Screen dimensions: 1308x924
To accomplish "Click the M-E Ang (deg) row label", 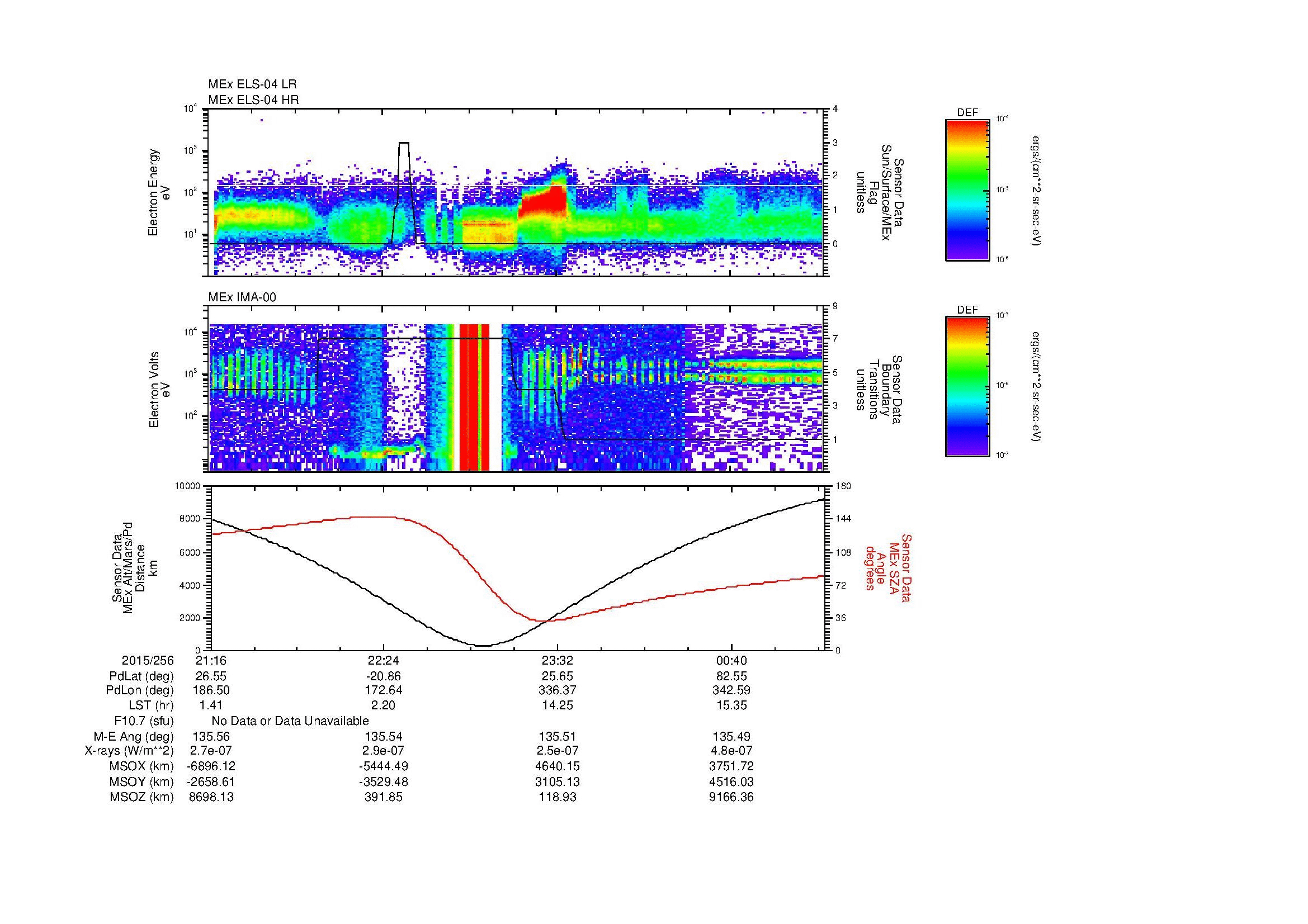I will click(x=134, y=737).
